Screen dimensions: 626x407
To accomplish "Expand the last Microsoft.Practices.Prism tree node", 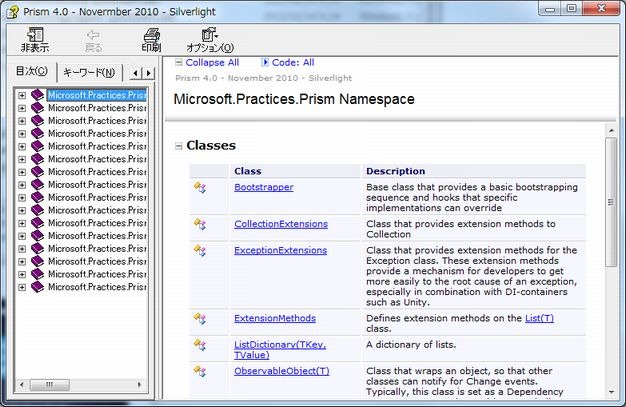I will [22, 287].
